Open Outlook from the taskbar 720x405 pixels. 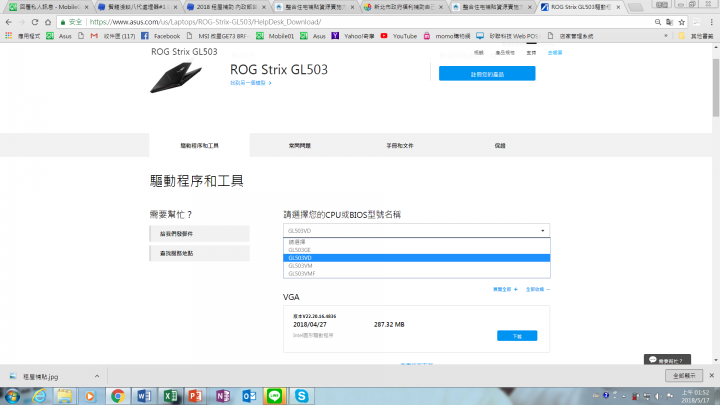(249, 396)
